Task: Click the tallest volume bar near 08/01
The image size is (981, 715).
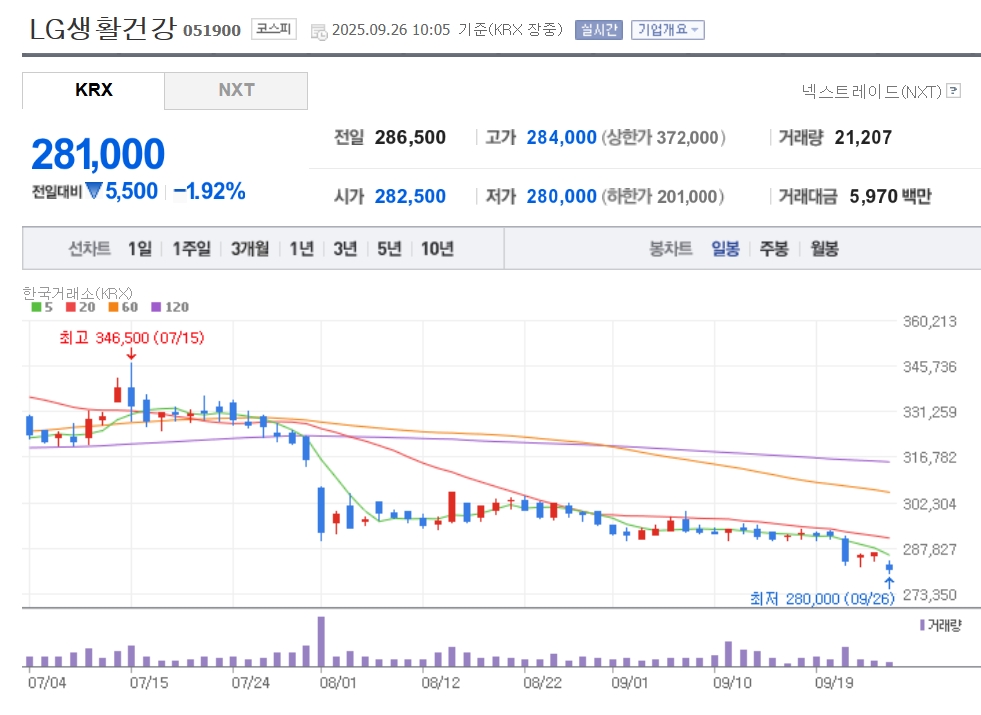Action: pyautogui.click(x=322, y=642)
